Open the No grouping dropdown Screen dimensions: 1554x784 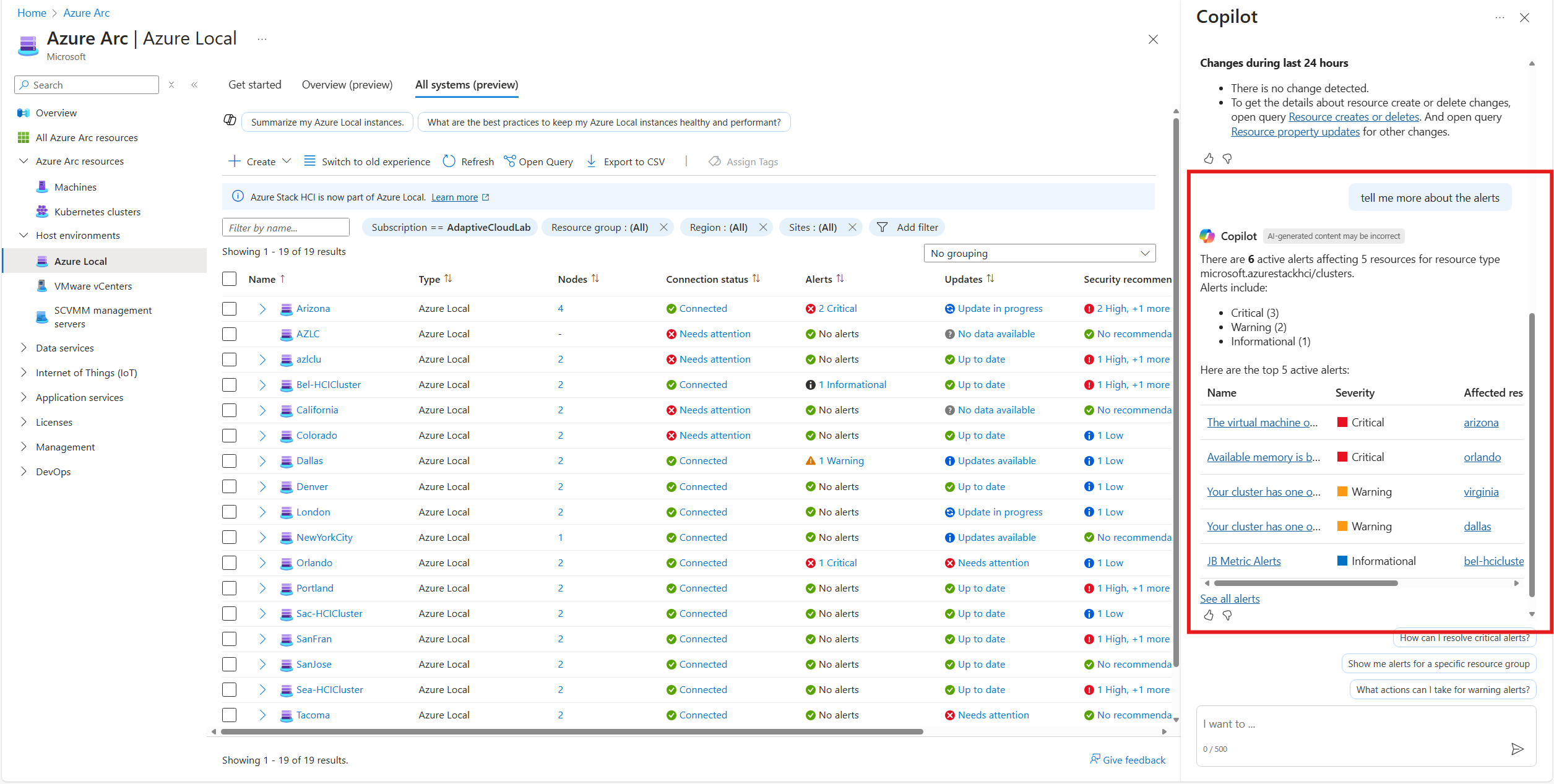[1039, 253]
